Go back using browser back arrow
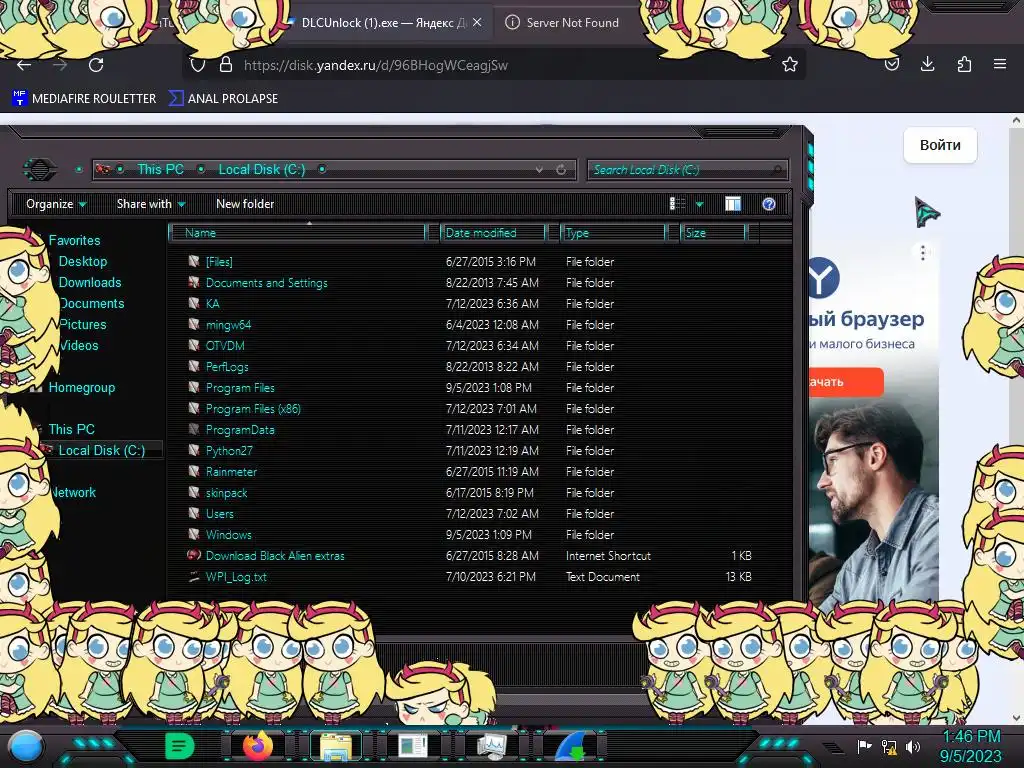This screenshot has height=768, width=1024. (x=24, y=65)
